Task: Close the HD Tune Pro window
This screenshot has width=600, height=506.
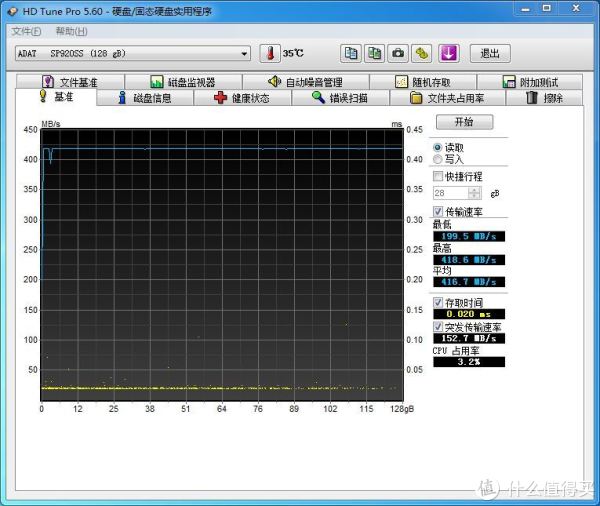Action: [x=576, y=8]
